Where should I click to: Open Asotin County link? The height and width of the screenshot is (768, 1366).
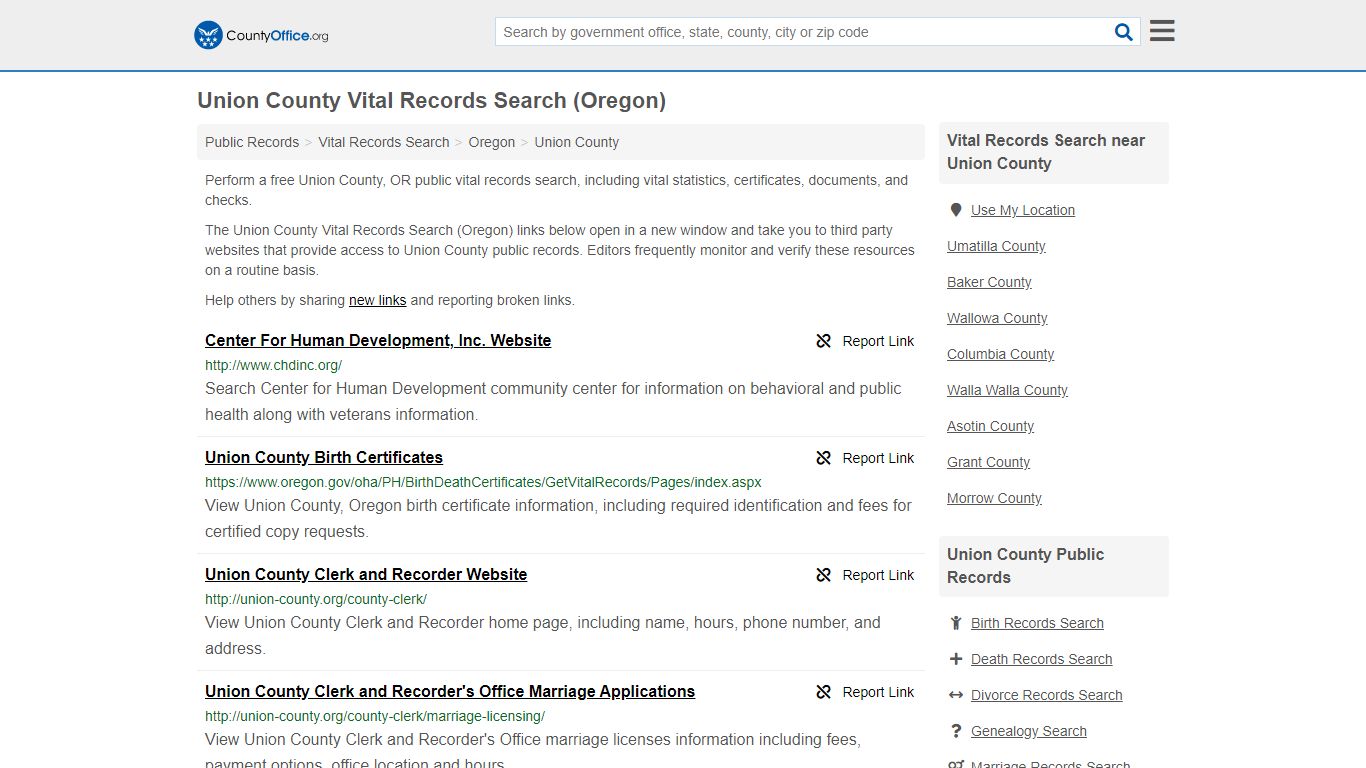(x=990, y=426)
